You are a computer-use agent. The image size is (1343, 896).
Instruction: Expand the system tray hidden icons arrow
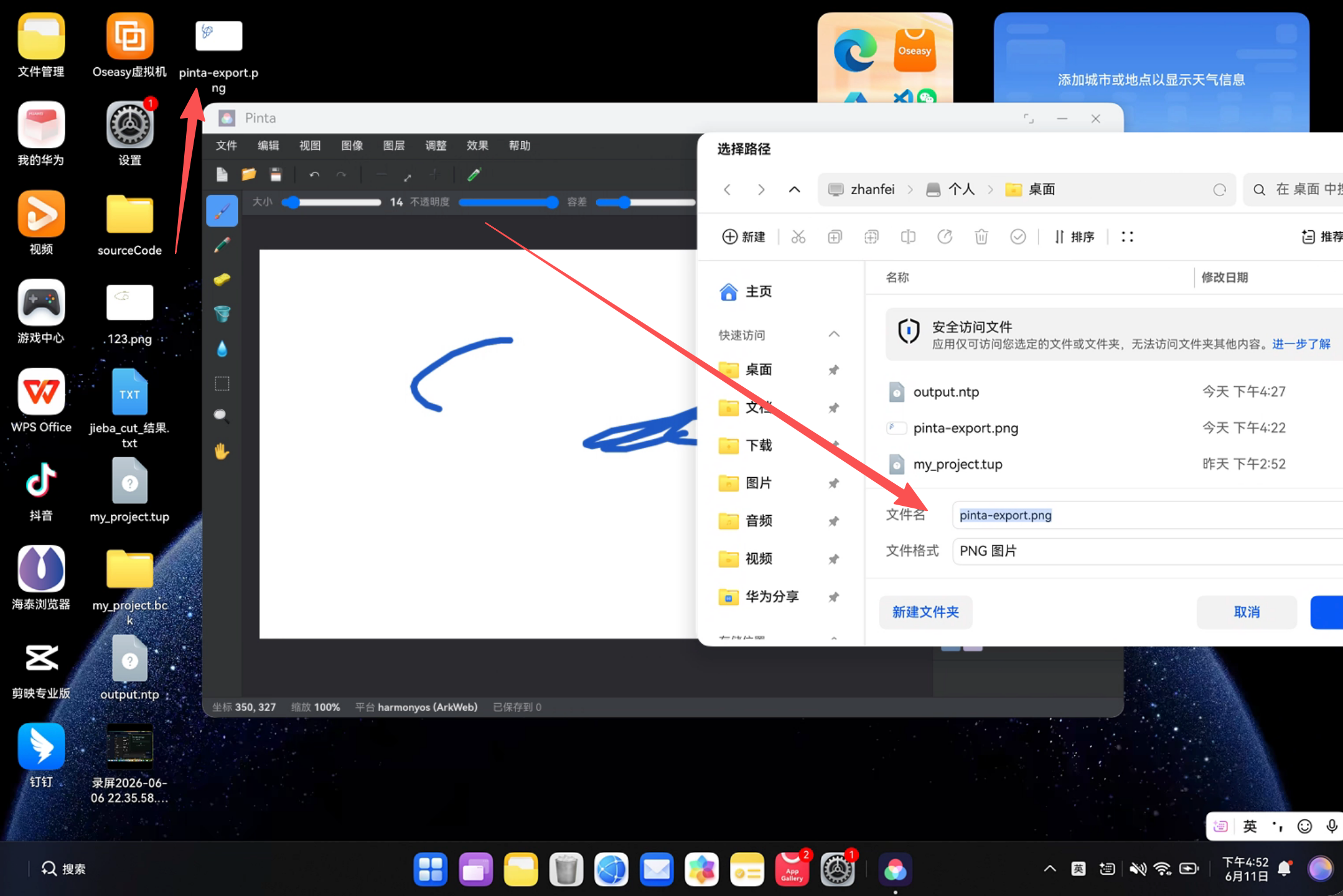[1050, 869]
